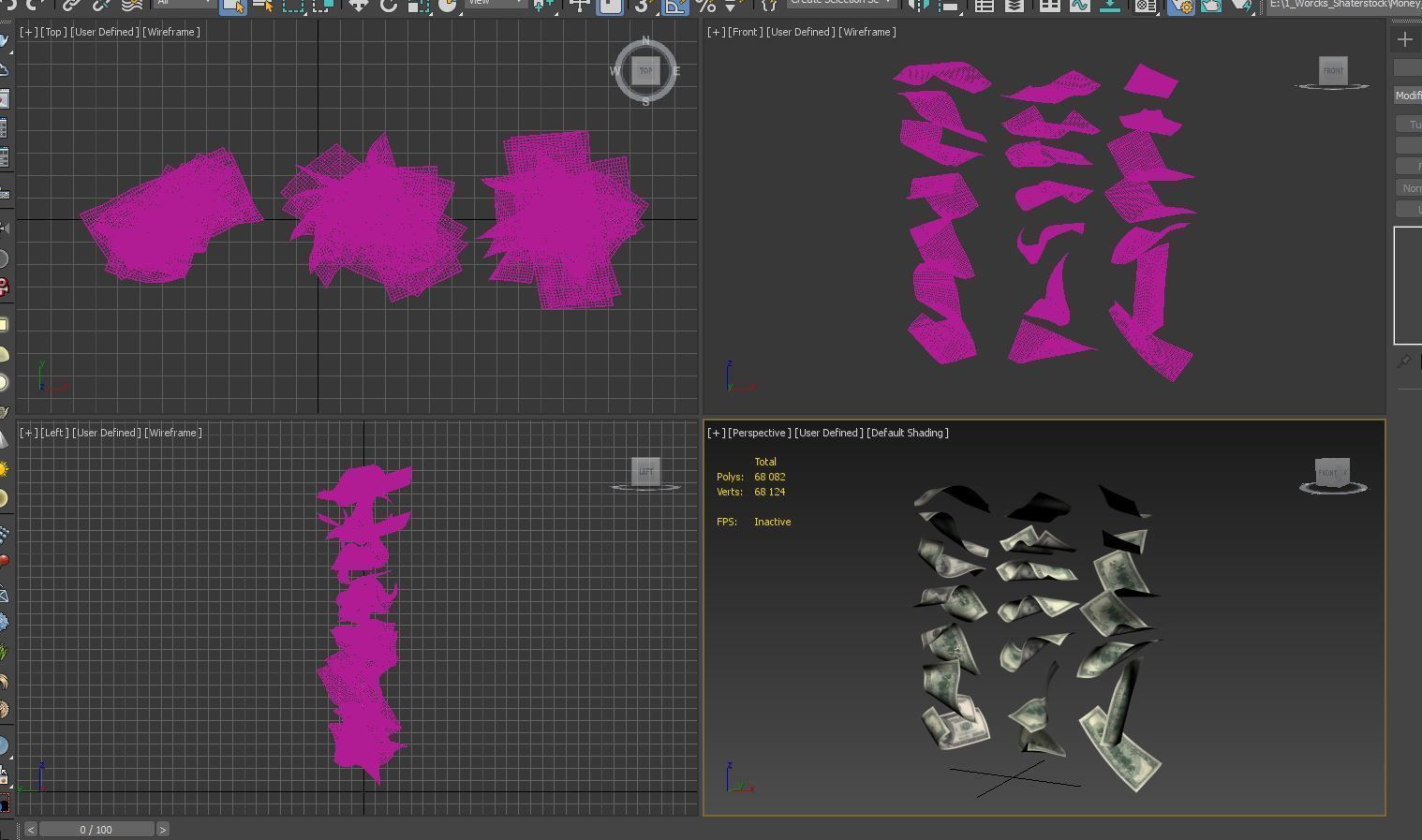Open the selection filter dropdown

click(185, 3)
